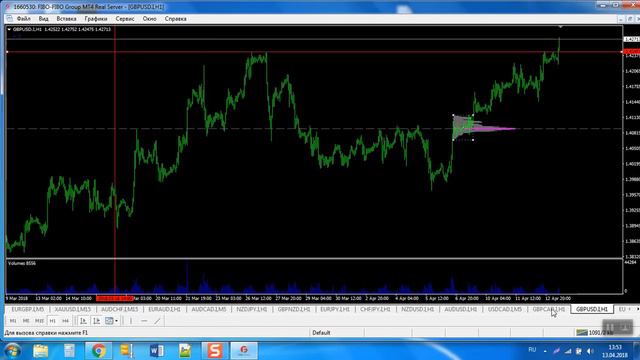The image size is (640, 360).
Task: Switch to the GBPNZD,H1 chart tab
Action: click(x=294, y=309)
